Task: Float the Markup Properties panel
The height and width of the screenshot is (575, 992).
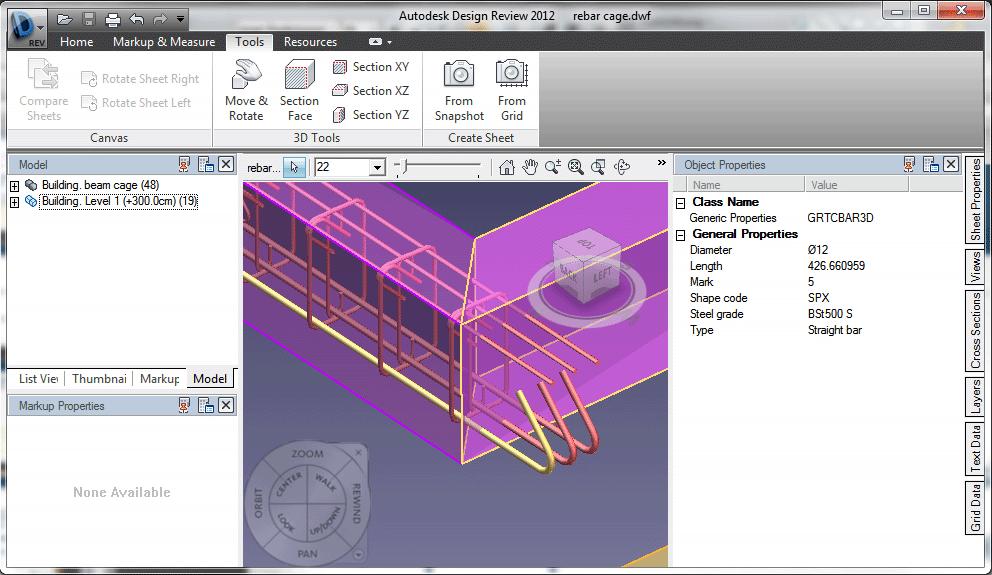Action: 206,405
